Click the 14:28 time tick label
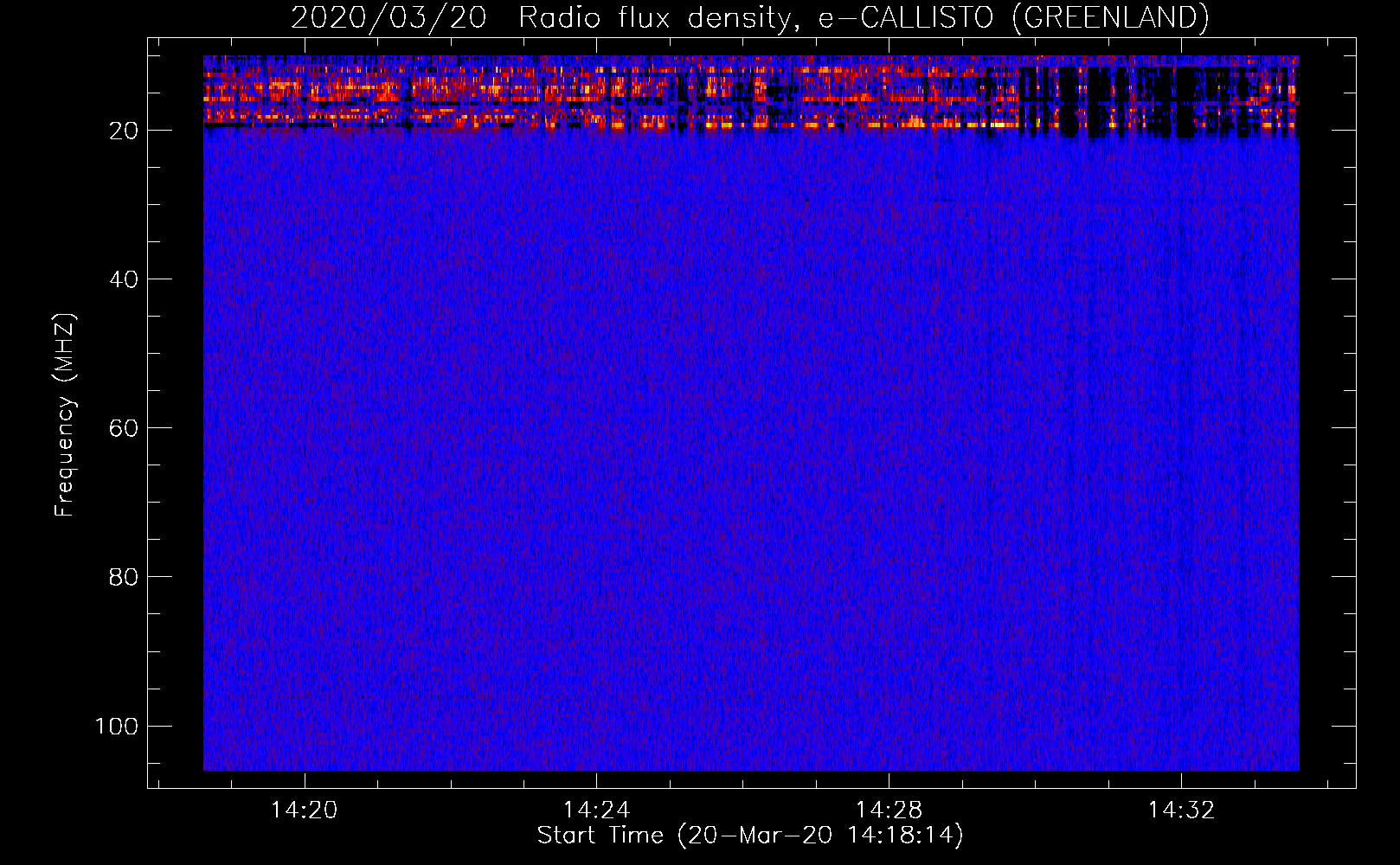 pos(889,811)
